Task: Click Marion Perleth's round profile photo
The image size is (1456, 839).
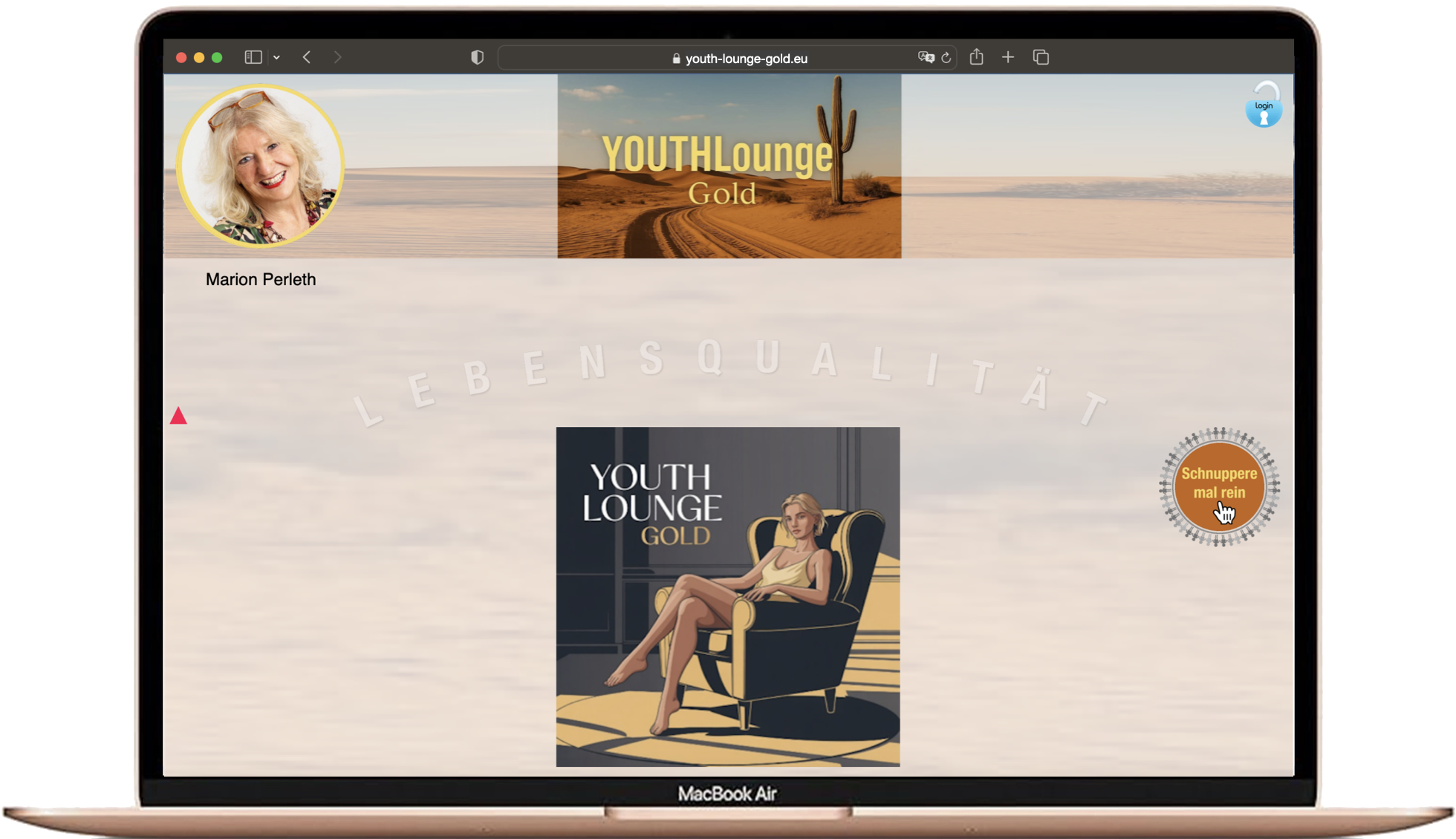Action: (x=261, y=165)
